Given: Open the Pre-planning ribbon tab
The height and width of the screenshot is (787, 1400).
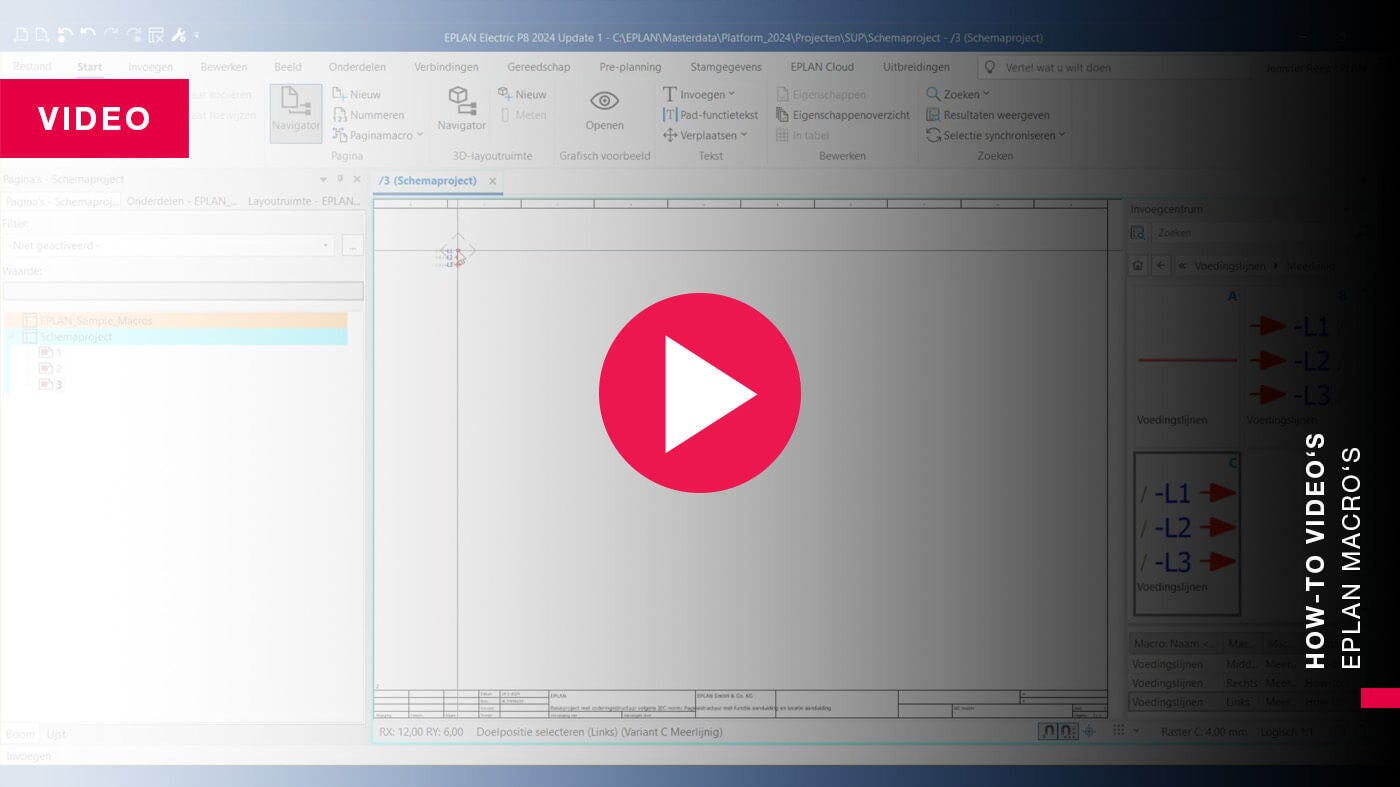Looking at the screenshot, I should pyautogui.click(x=630, y=67).
